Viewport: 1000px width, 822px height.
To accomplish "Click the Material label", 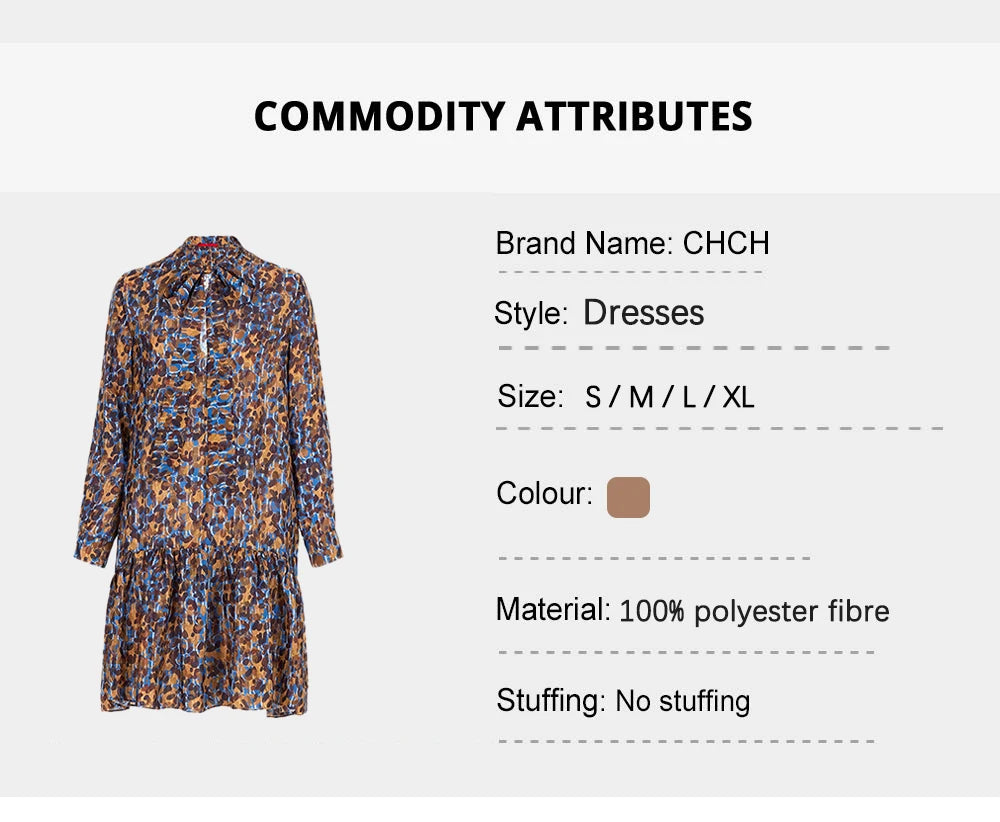I will 552,609.
